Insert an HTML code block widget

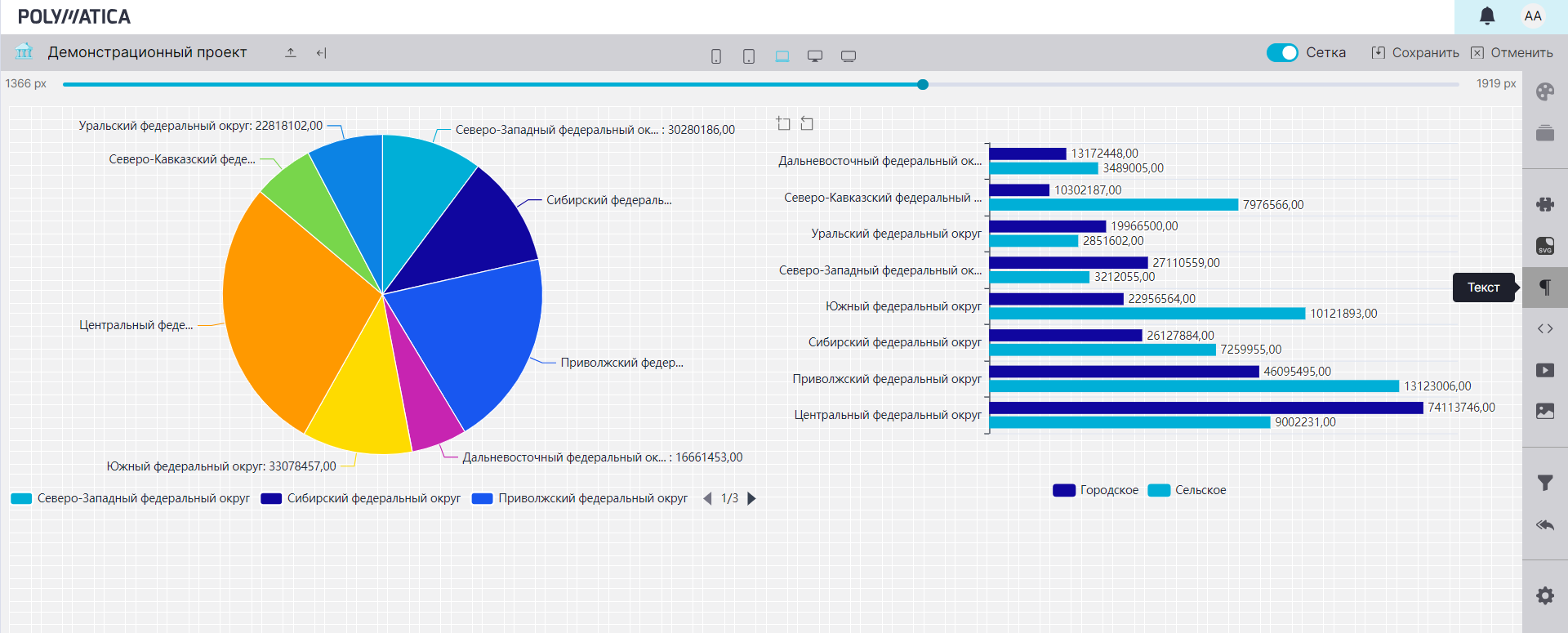coord(1544,329)
